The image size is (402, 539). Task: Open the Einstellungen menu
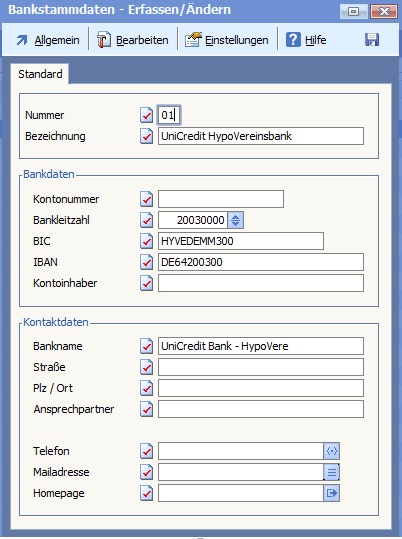[227, 40]
